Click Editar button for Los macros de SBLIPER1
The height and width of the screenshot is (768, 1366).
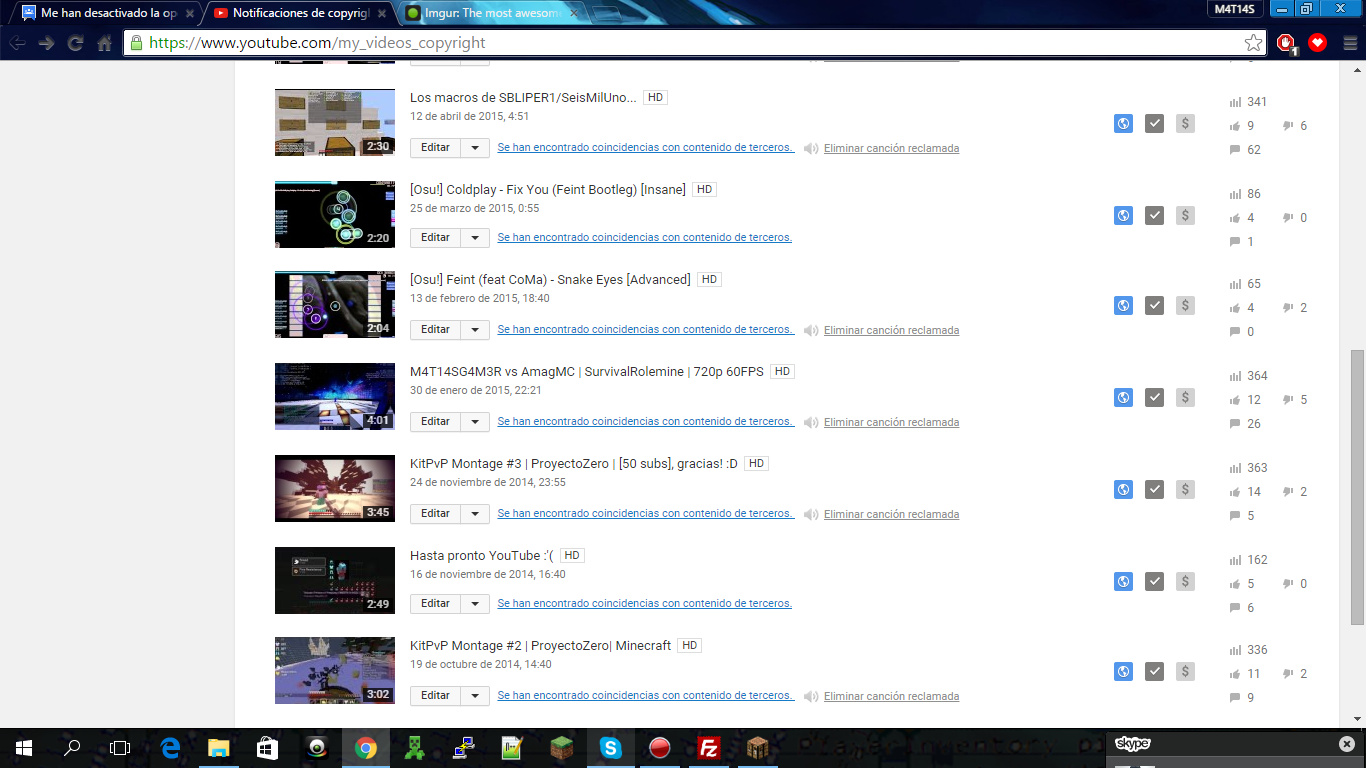[436, 148]
